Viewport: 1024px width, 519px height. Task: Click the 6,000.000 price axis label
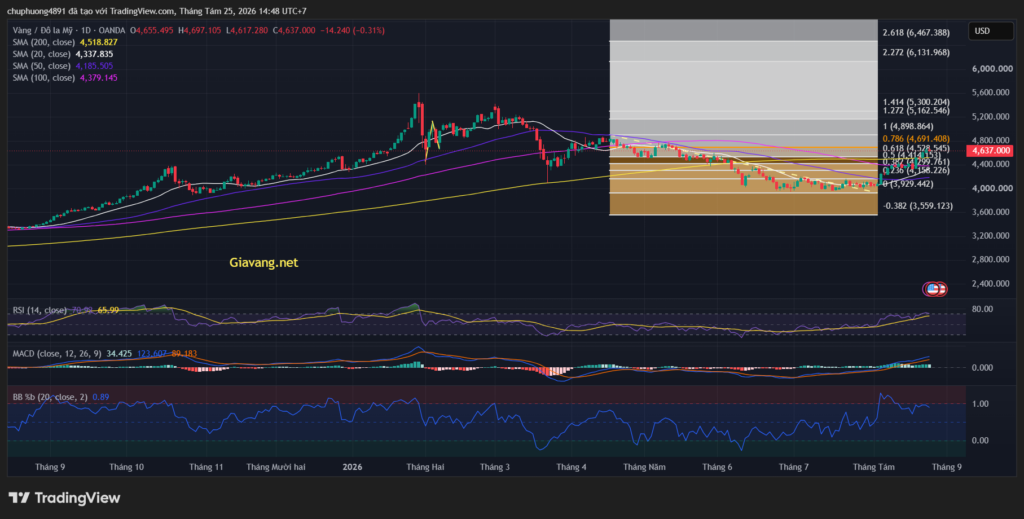coord(992,69)
